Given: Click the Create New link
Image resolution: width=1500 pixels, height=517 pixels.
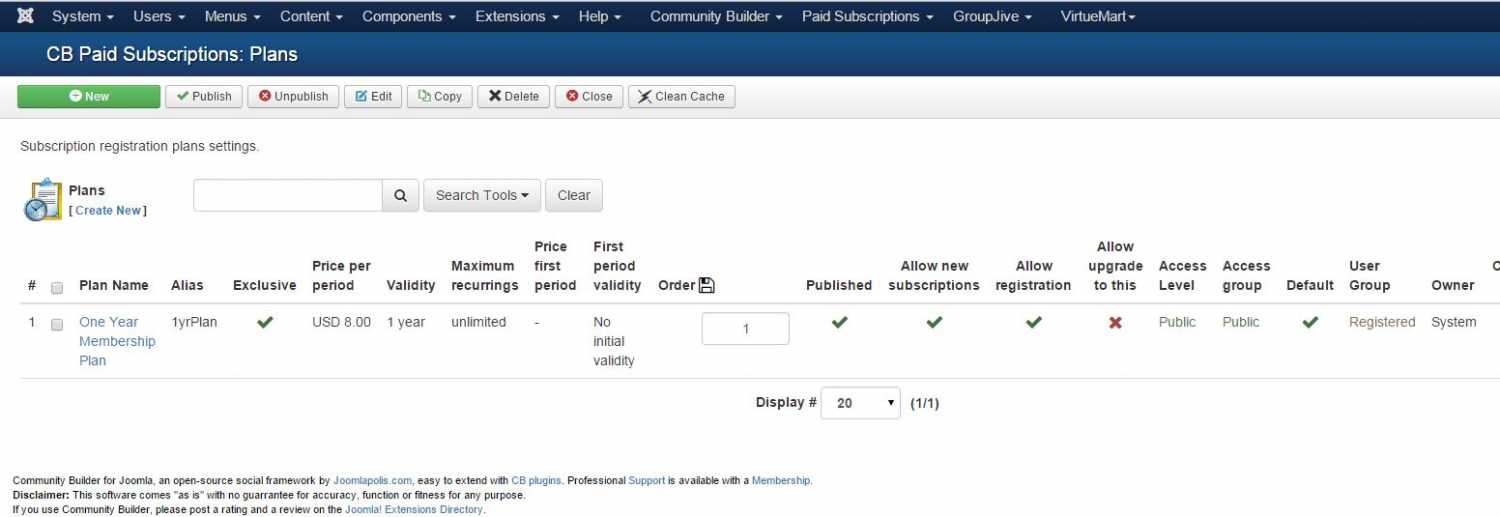Looking at the screenshot, I should point(108,210).
